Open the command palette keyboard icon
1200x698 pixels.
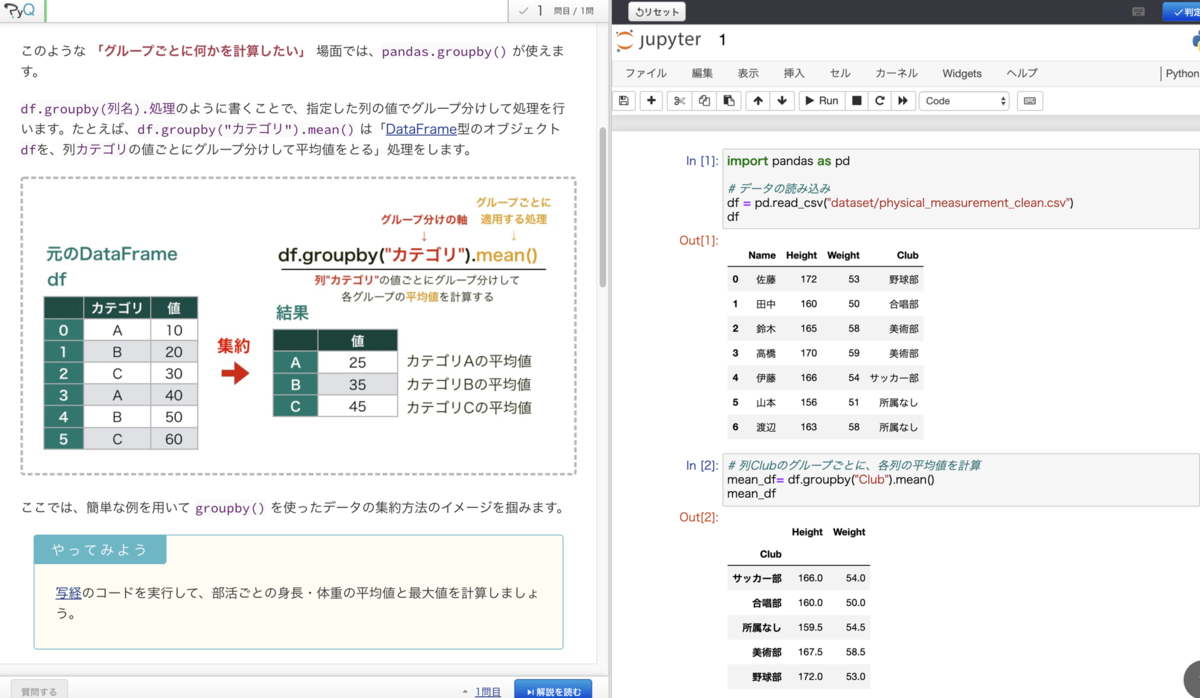(1030, 101)
